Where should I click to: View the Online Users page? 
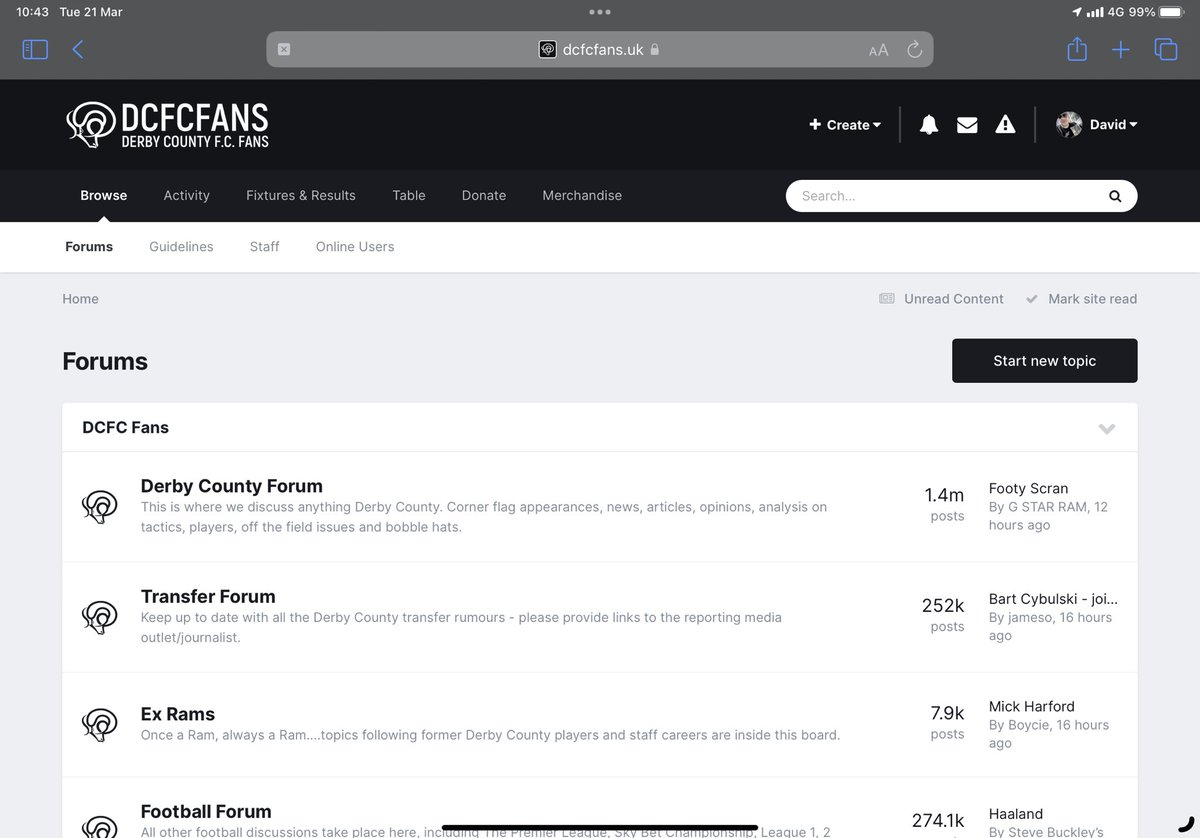[355, 246]
